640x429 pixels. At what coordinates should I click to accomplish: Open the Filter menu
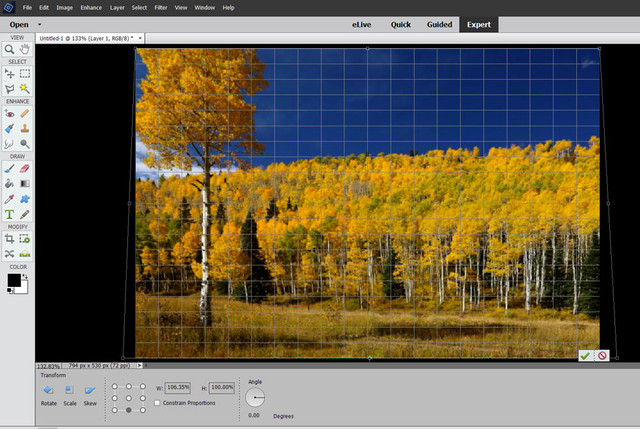pos(161,7)
